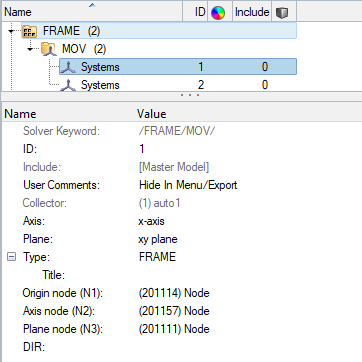Click the Collector label
362x362 pixels.
point(45,203)
